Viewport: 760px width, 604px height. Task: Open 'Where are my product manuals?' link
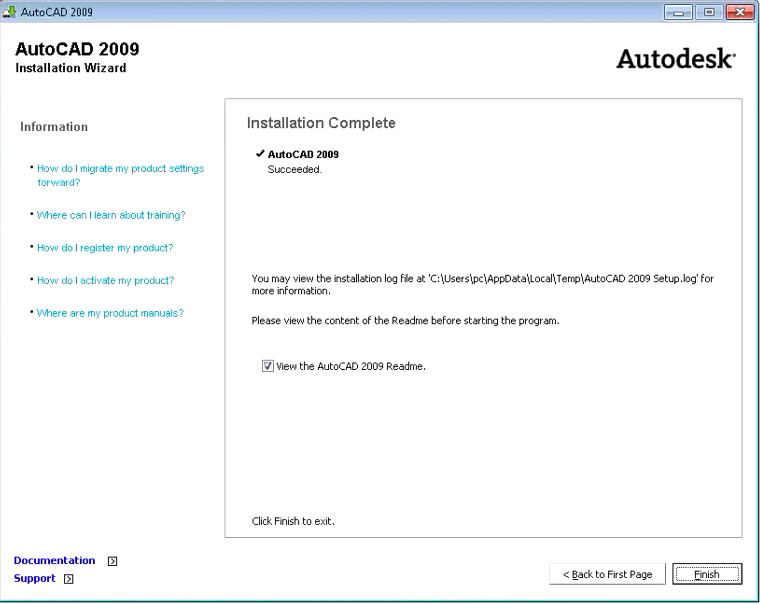point(110,313)
